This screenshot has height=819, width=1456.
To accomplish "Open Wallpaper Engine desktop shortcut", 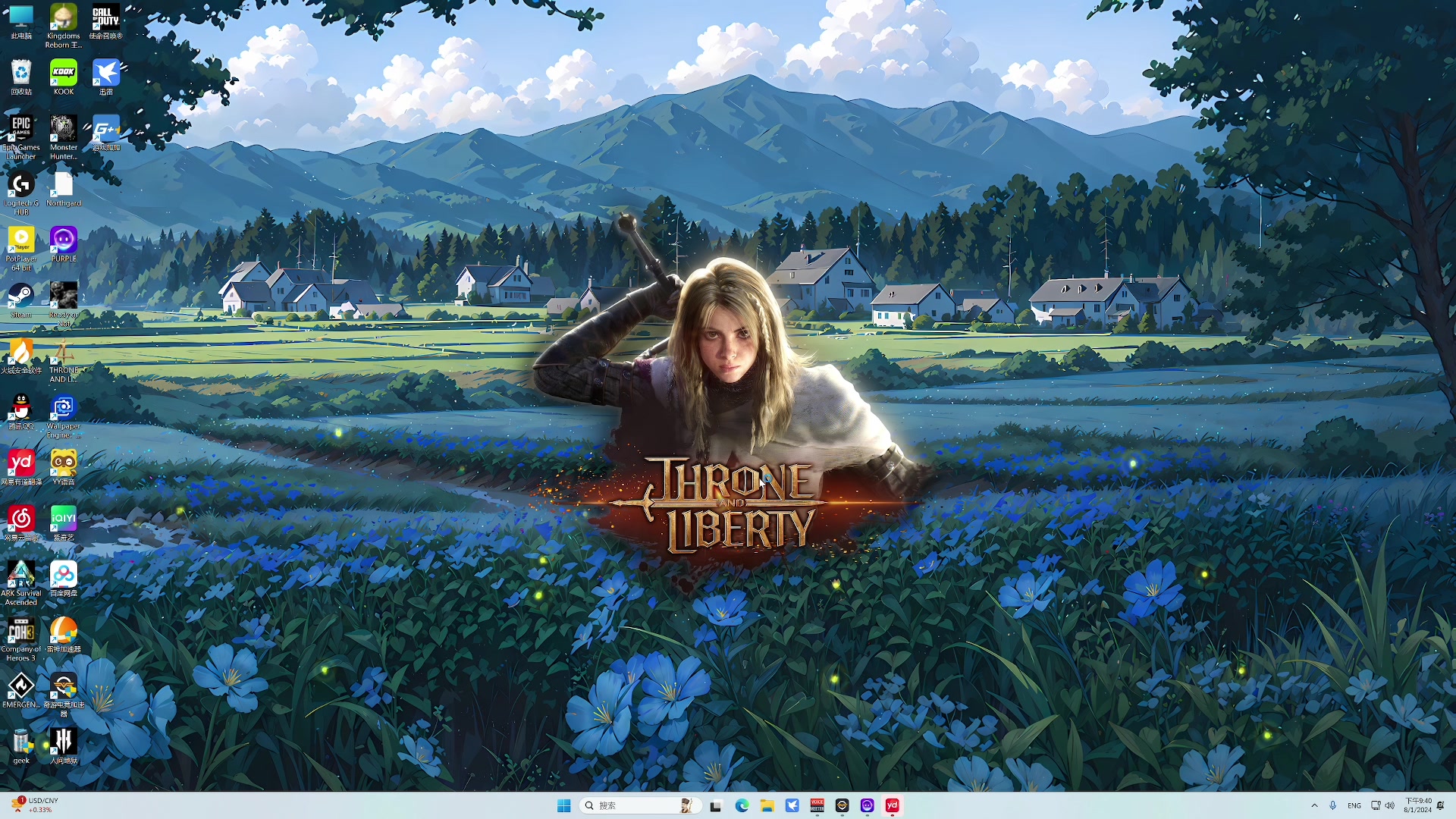I will tap(64, 409).
